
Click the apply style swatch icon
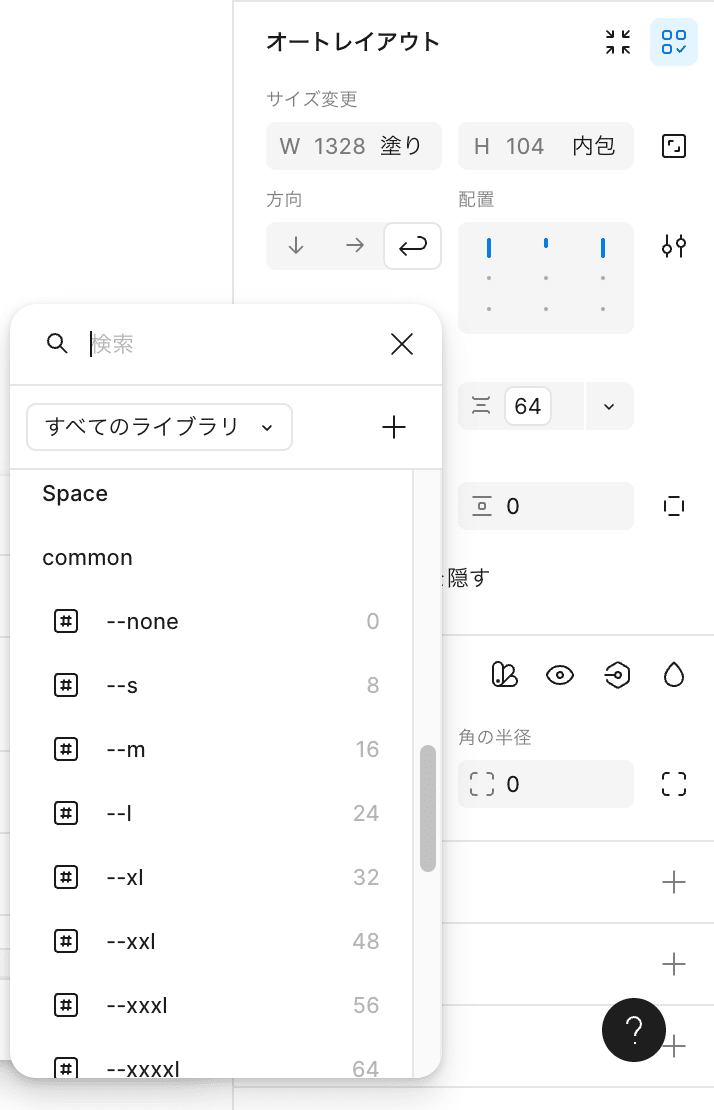coord(504,675)
